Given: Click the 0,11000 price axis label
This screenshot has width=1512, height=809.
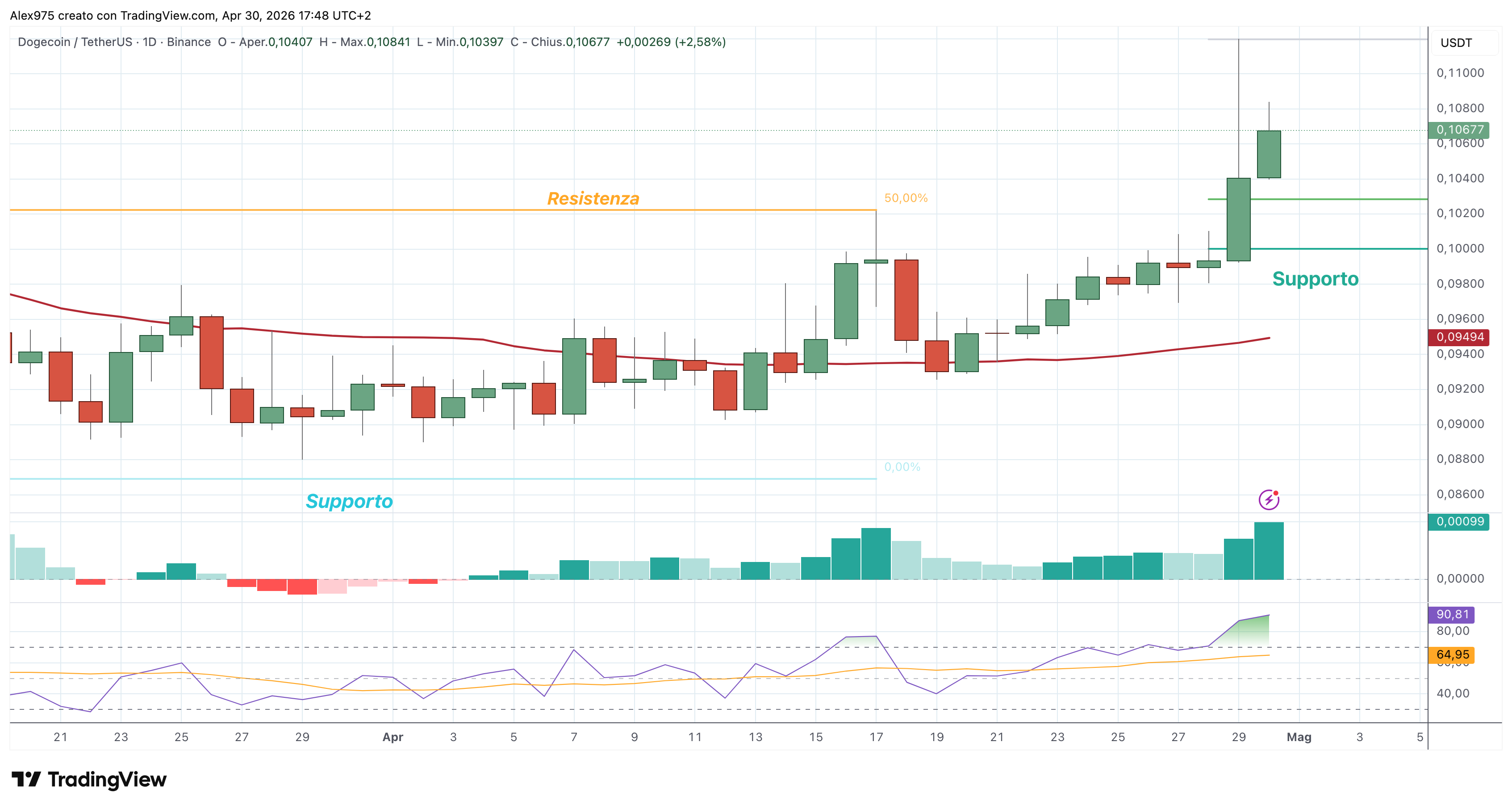Looking at the screenshot, I should tap(1460, 73).
